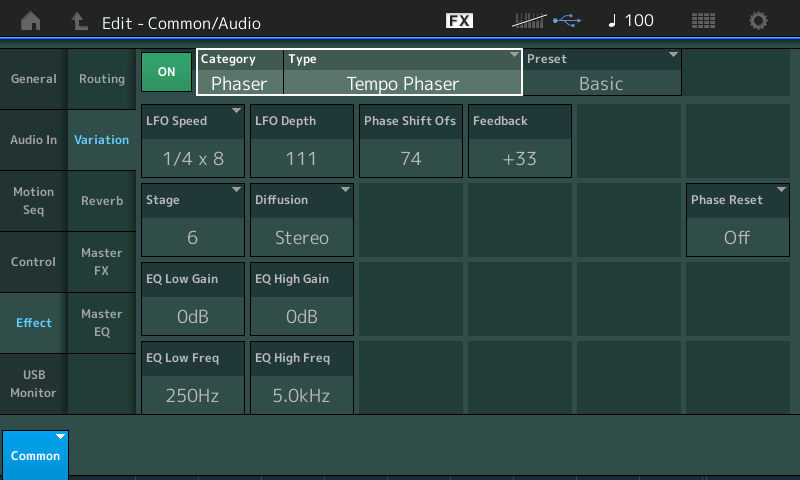Screen dimensions: 800x480
Task: Select the Common part button
Action: 35,454
